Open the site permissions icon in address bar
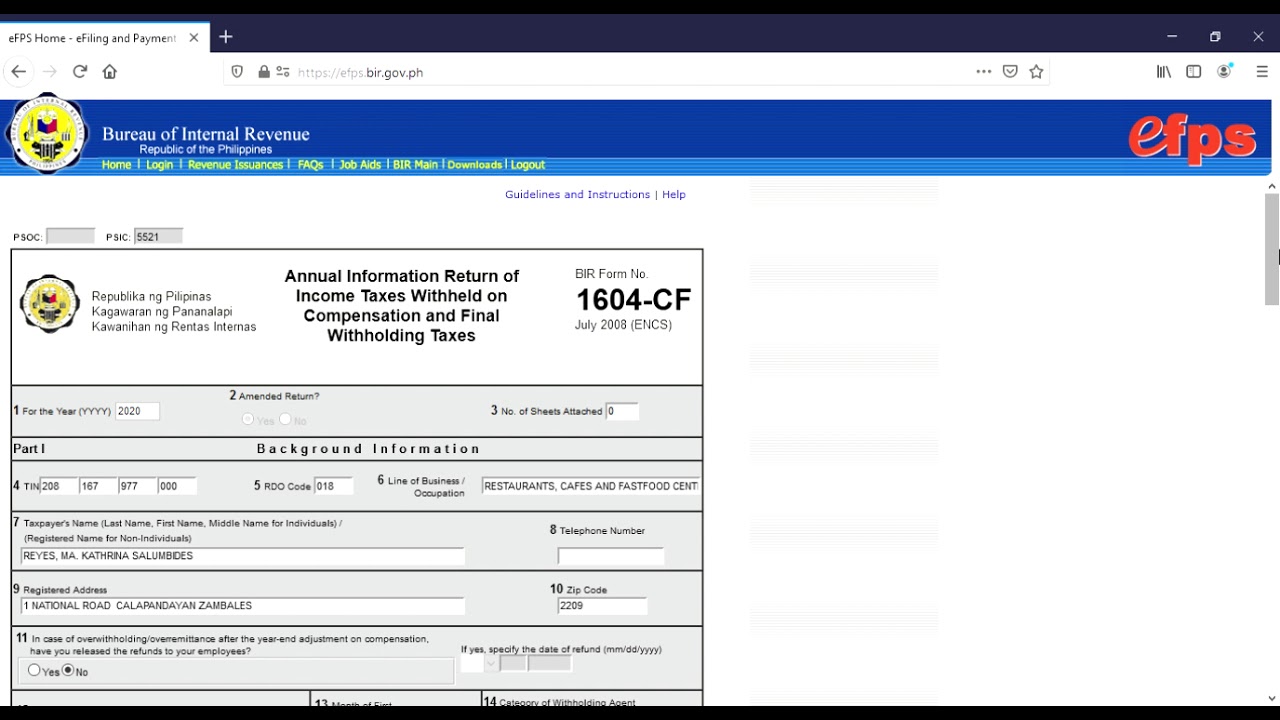The width and height of the screenshot is (1280, 720). point(283,72)
